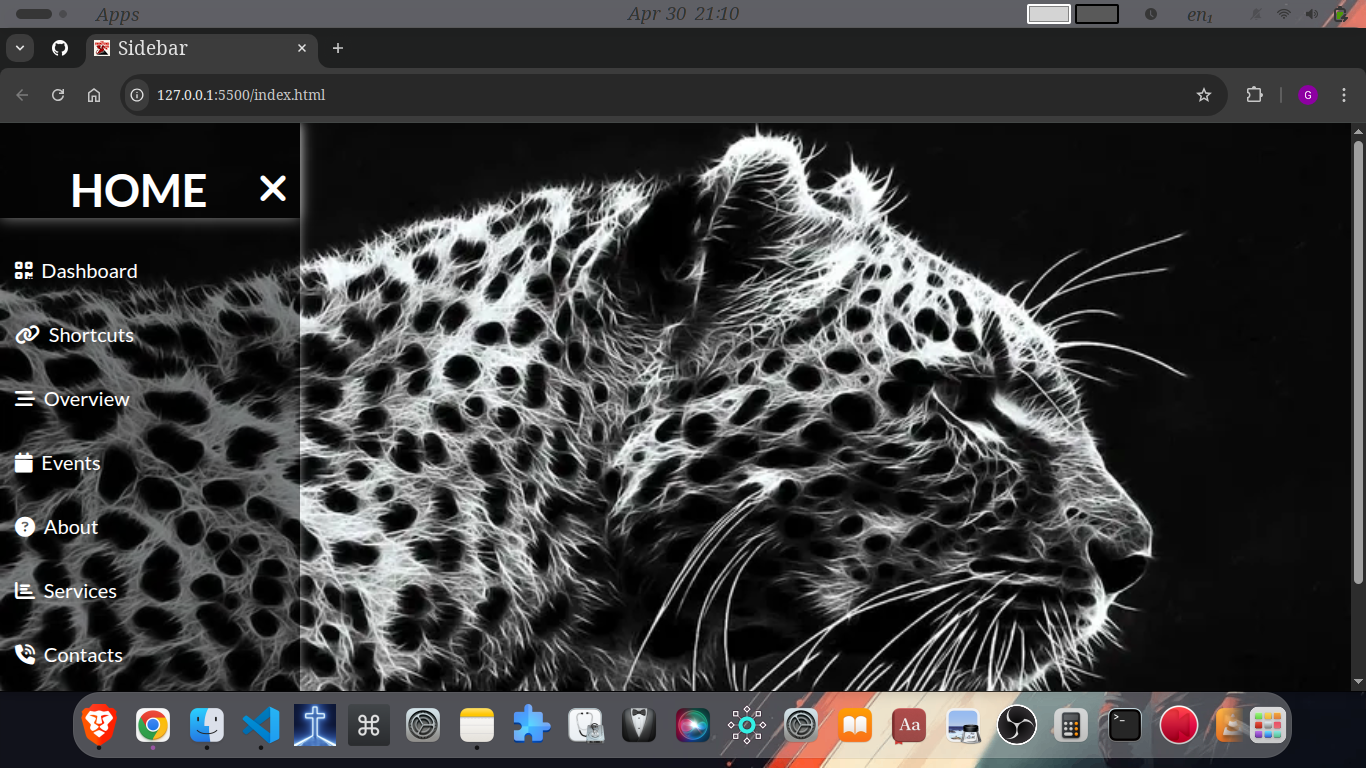Open Google Chrome from the dock

coord(153,725)
